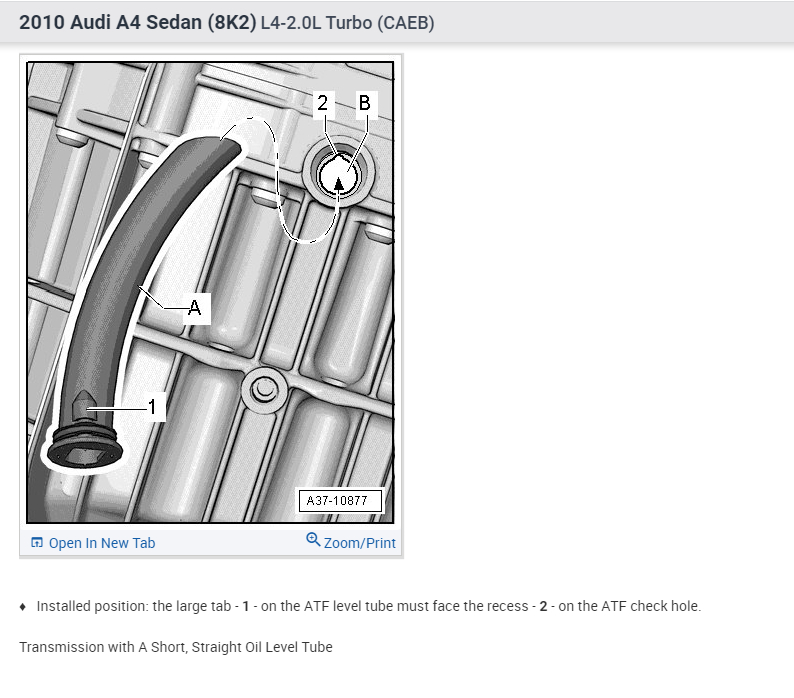The height and width of the screenshot is (698, 794).
Task: Click bold number 1 in the instruction text
Action: point(246,606)
